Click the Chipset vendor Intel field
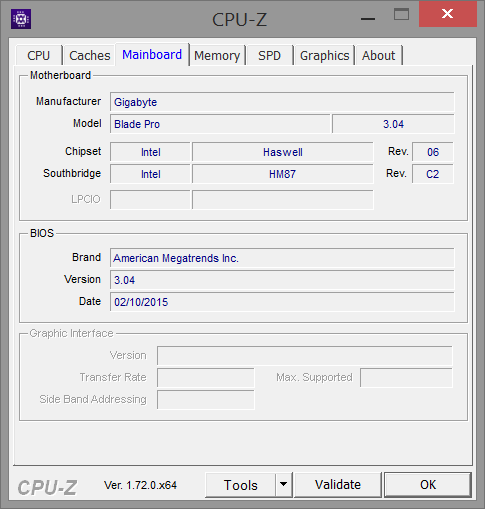Image resolution: width=485 pixels, height=509 pixels. point(150,152)
